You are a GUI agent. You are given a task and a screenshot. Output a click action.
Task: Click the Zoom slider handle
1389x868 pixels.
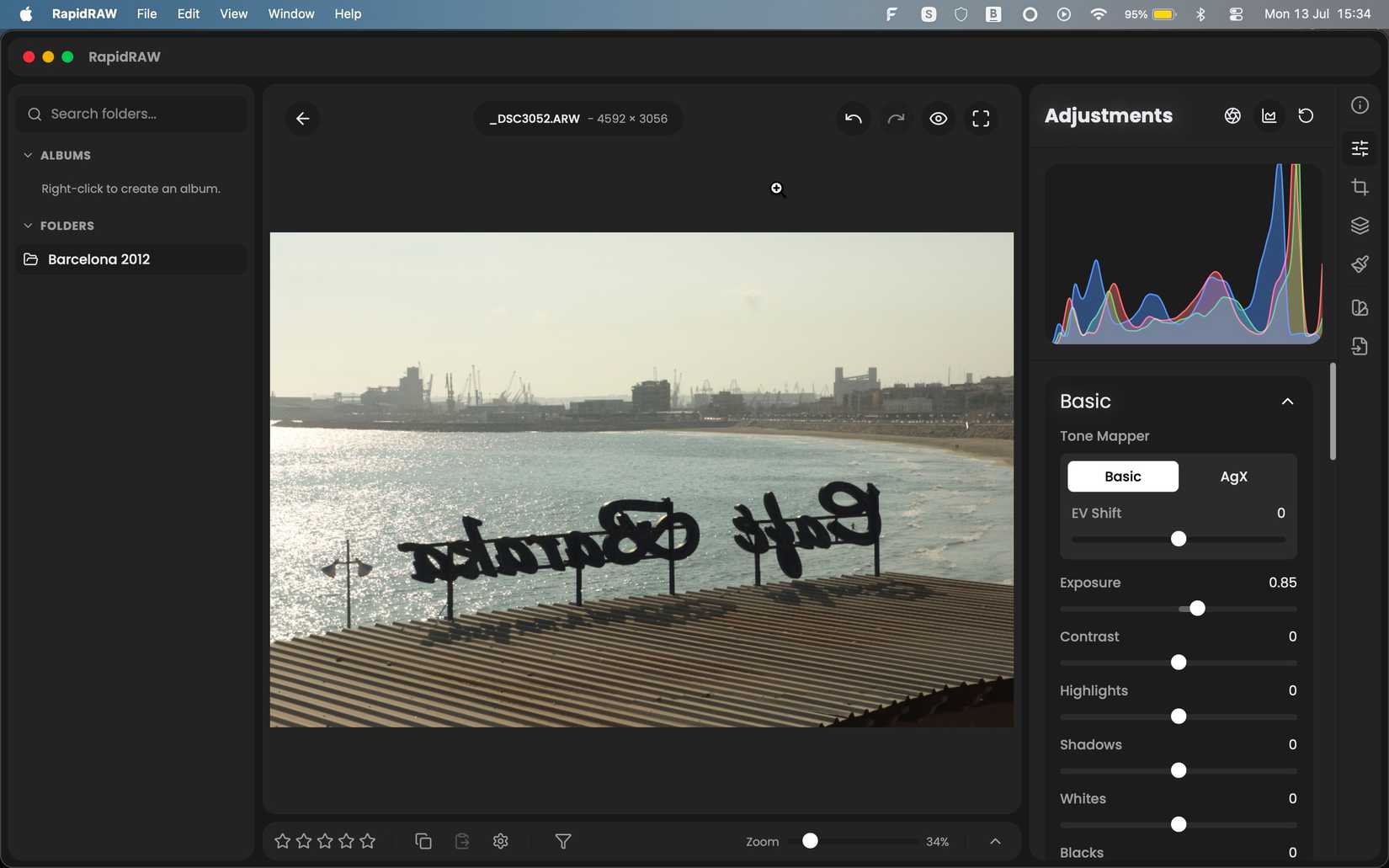tap(810, 841)
